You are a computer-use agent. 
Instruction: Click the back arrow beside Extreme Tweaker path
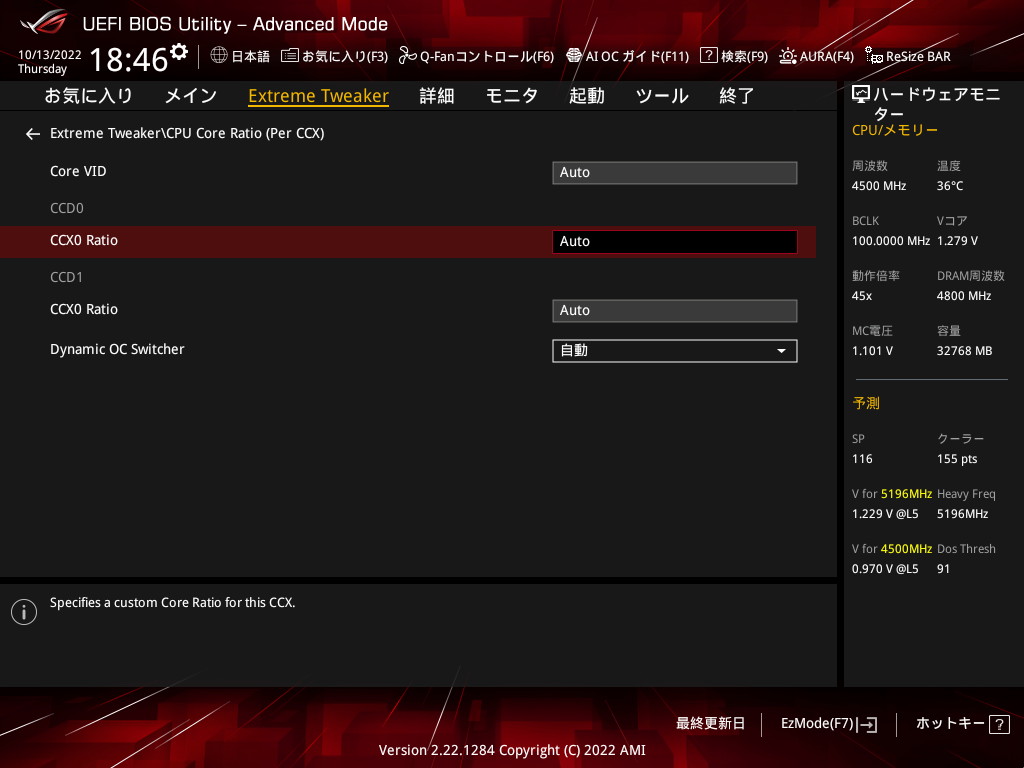[33, 134]
